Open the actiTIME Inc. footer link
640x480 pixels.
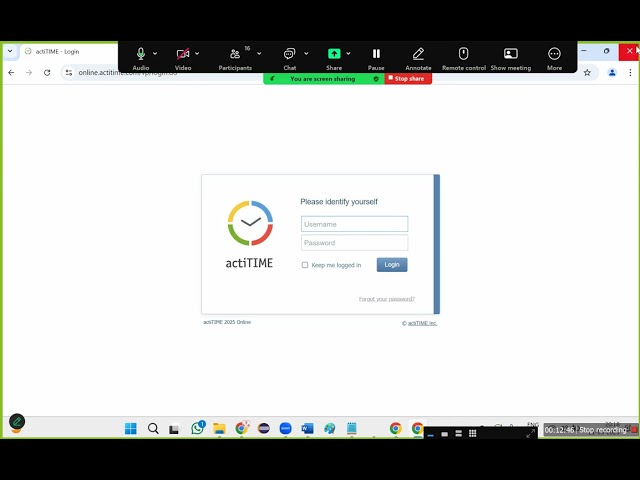point(422,323)
